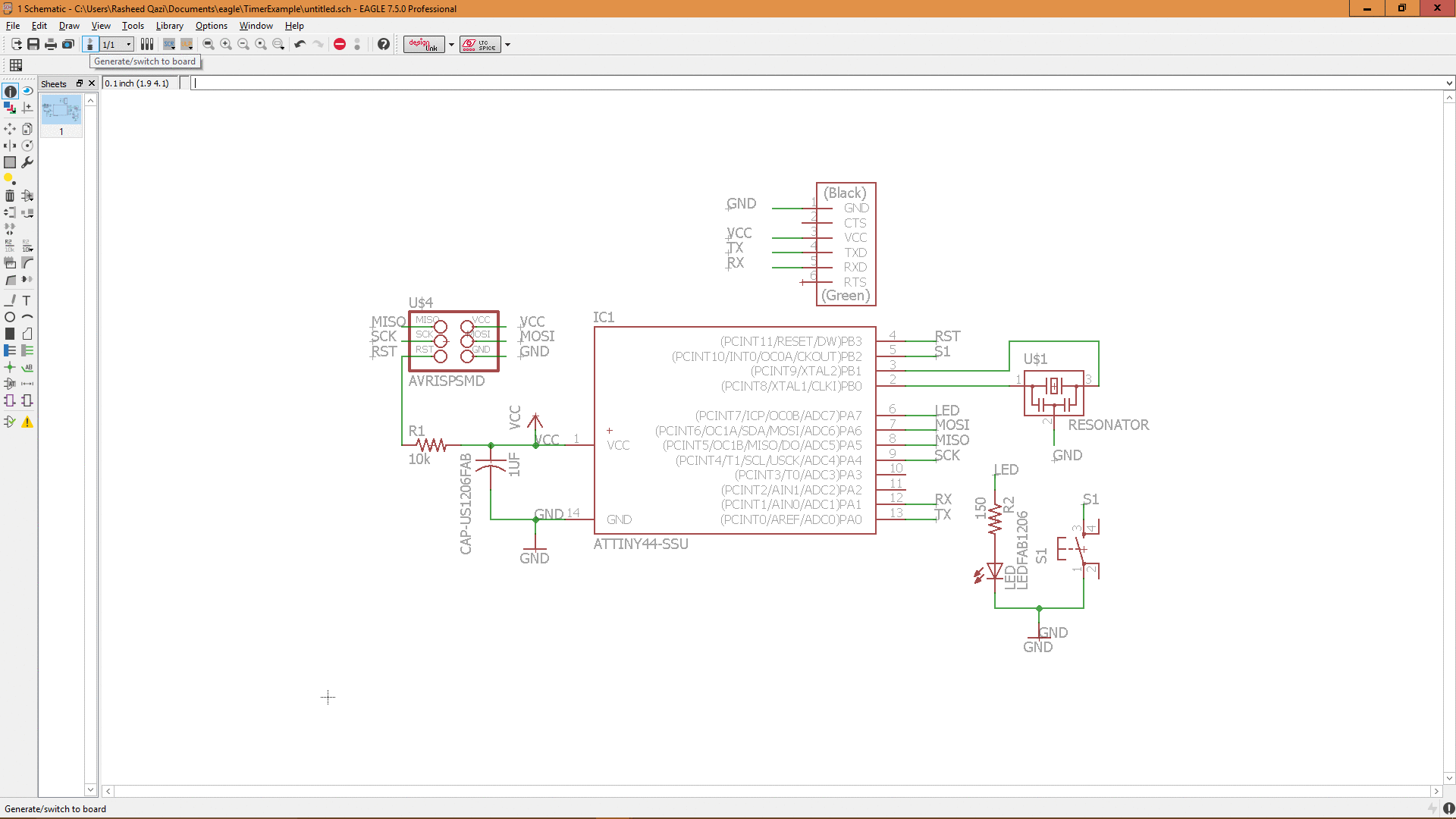The image size is (1456, 819).
Task: Select the Show (eye) tool
Action: (x=27, y=91)
